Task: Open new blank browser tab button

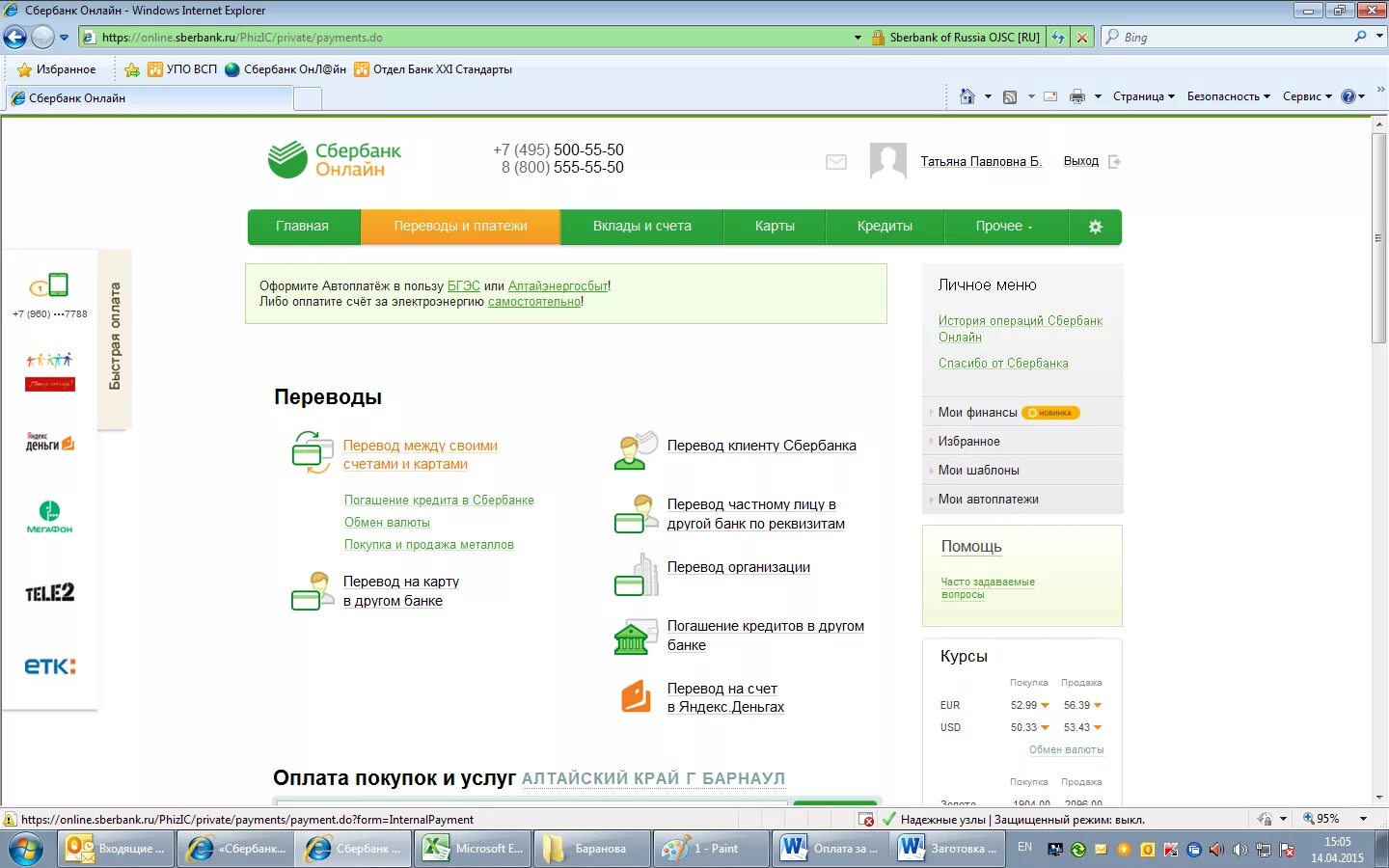Action: (307, 98)
